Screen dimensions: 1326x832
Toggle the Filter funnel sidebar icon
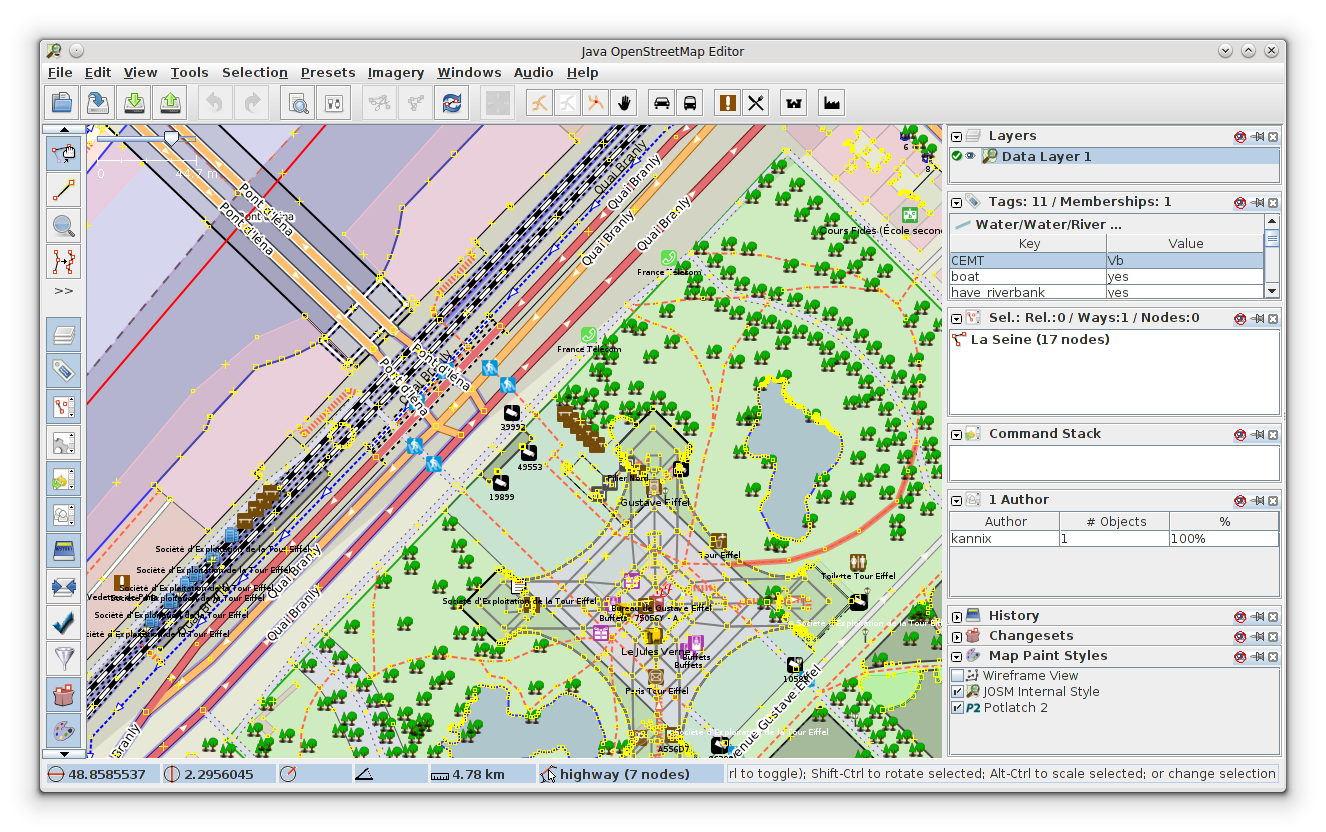(64, 657)
